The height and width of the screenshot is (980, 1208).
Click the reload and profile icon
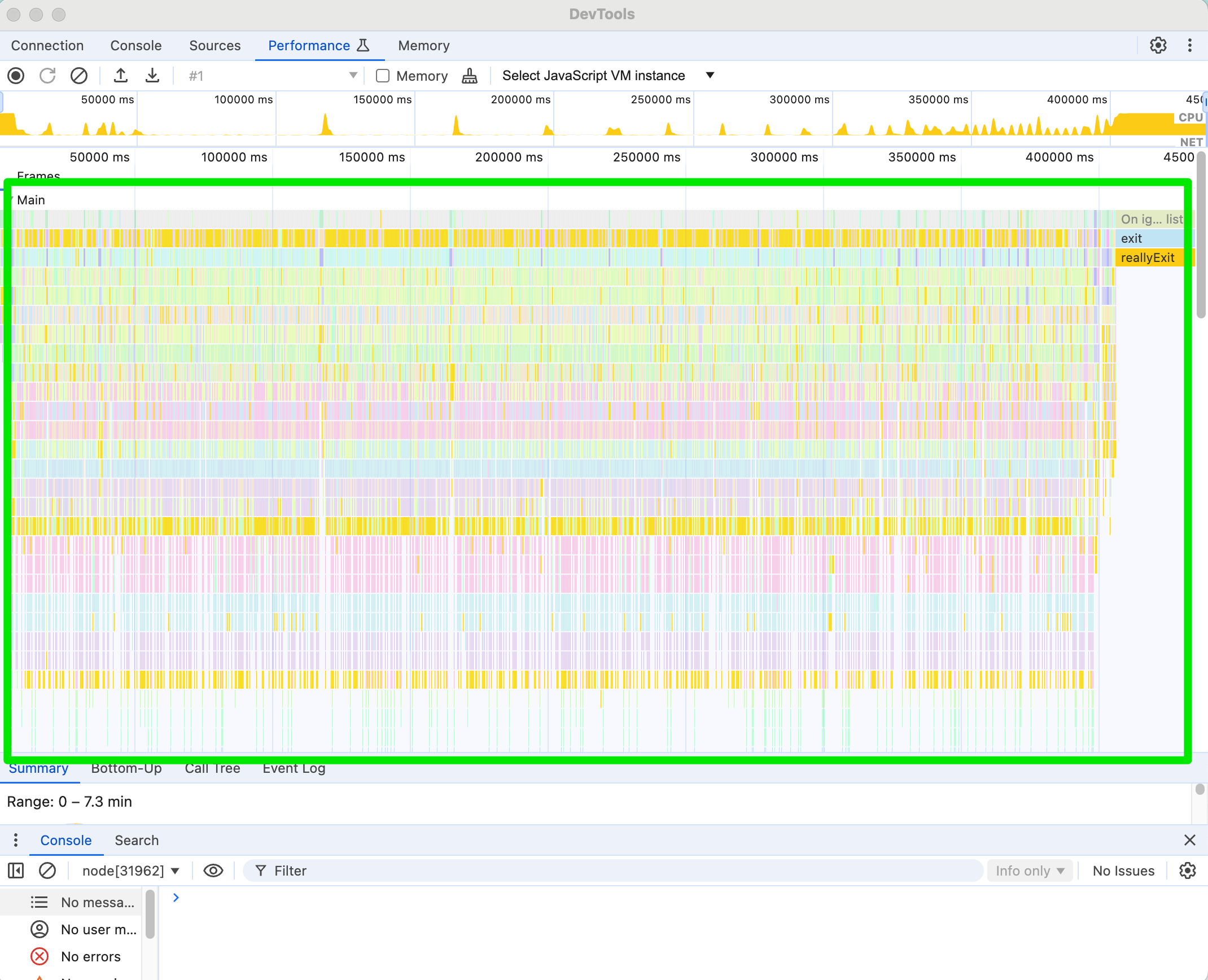point(47,76)
